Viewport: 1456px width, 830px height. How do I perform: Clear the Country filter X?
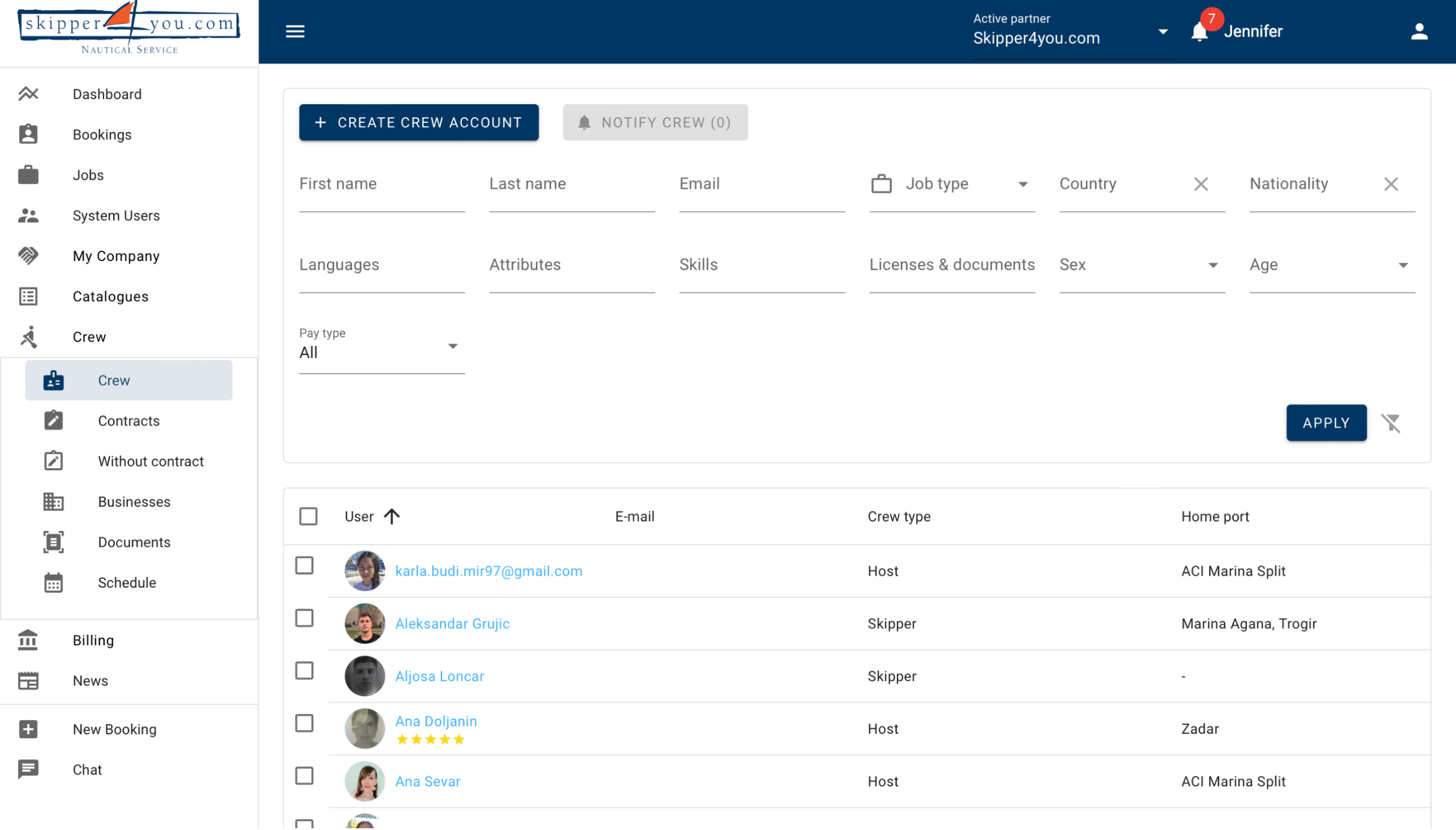tap(1201, 184)
